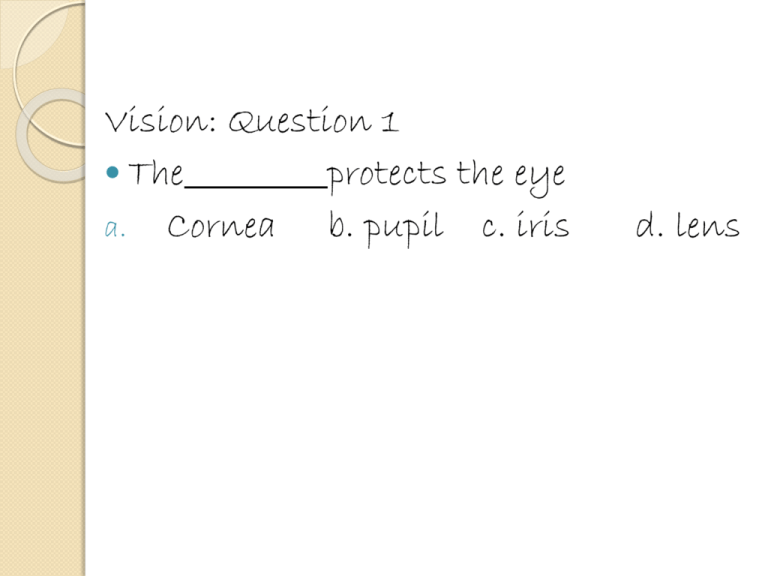Viewport: 768px width, 576px height.
Task: Click the word "the" before "eye"
Action: (x=480, y=173)
